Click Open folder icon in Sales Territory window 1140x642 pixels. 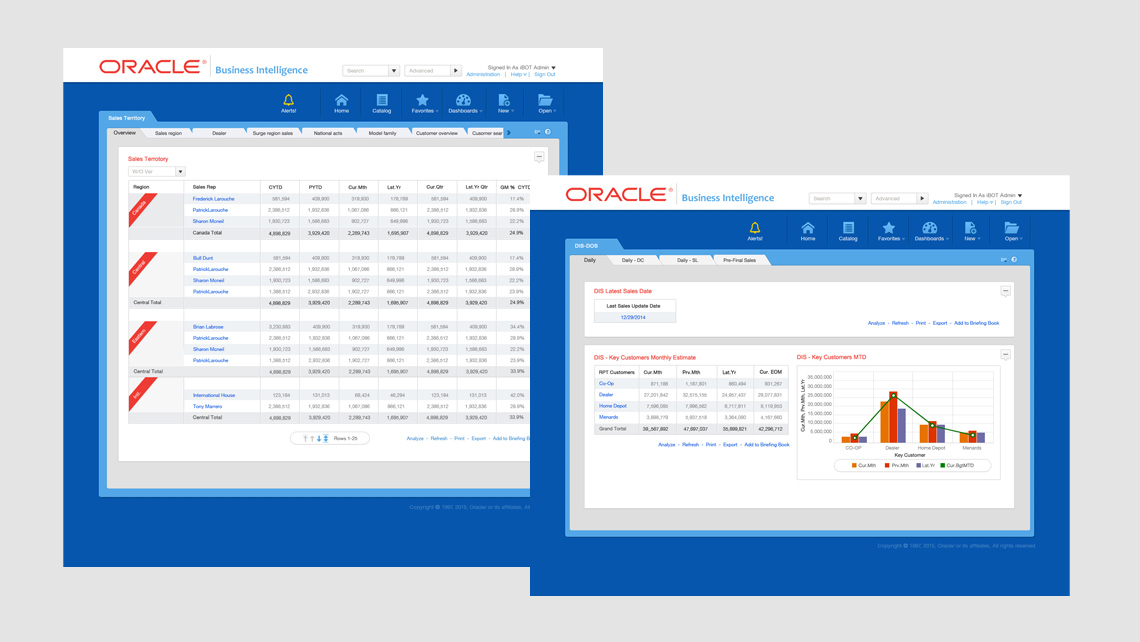(545, 101)
